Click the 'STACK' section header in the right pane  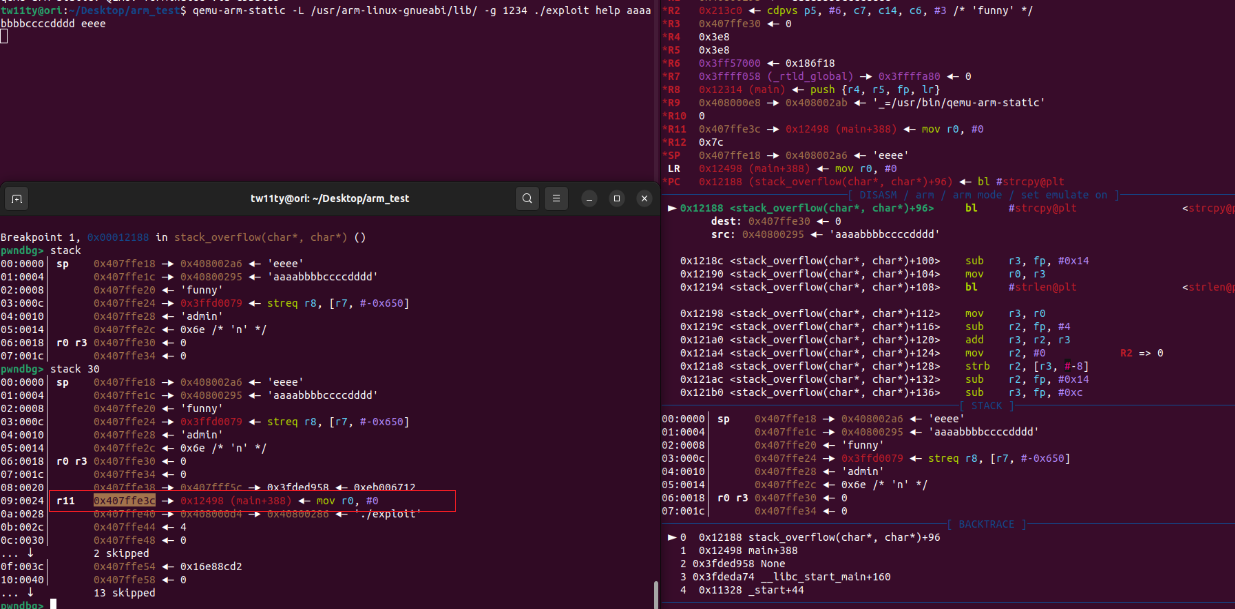988,405
